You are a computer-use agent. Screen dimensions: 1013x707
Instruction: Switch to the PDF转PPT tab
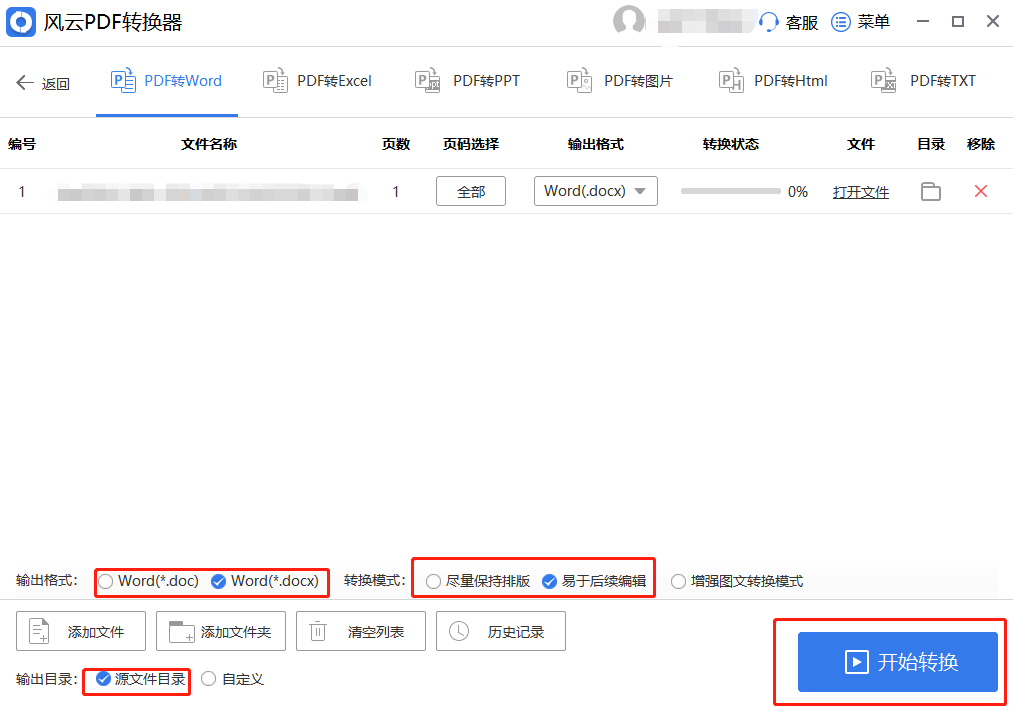(467, 81)
